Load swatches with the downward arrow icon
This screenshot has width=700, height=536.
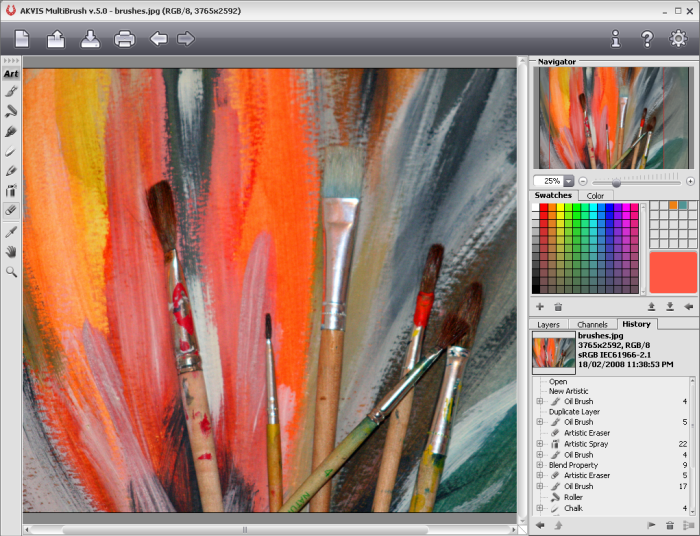click(670, 307)
